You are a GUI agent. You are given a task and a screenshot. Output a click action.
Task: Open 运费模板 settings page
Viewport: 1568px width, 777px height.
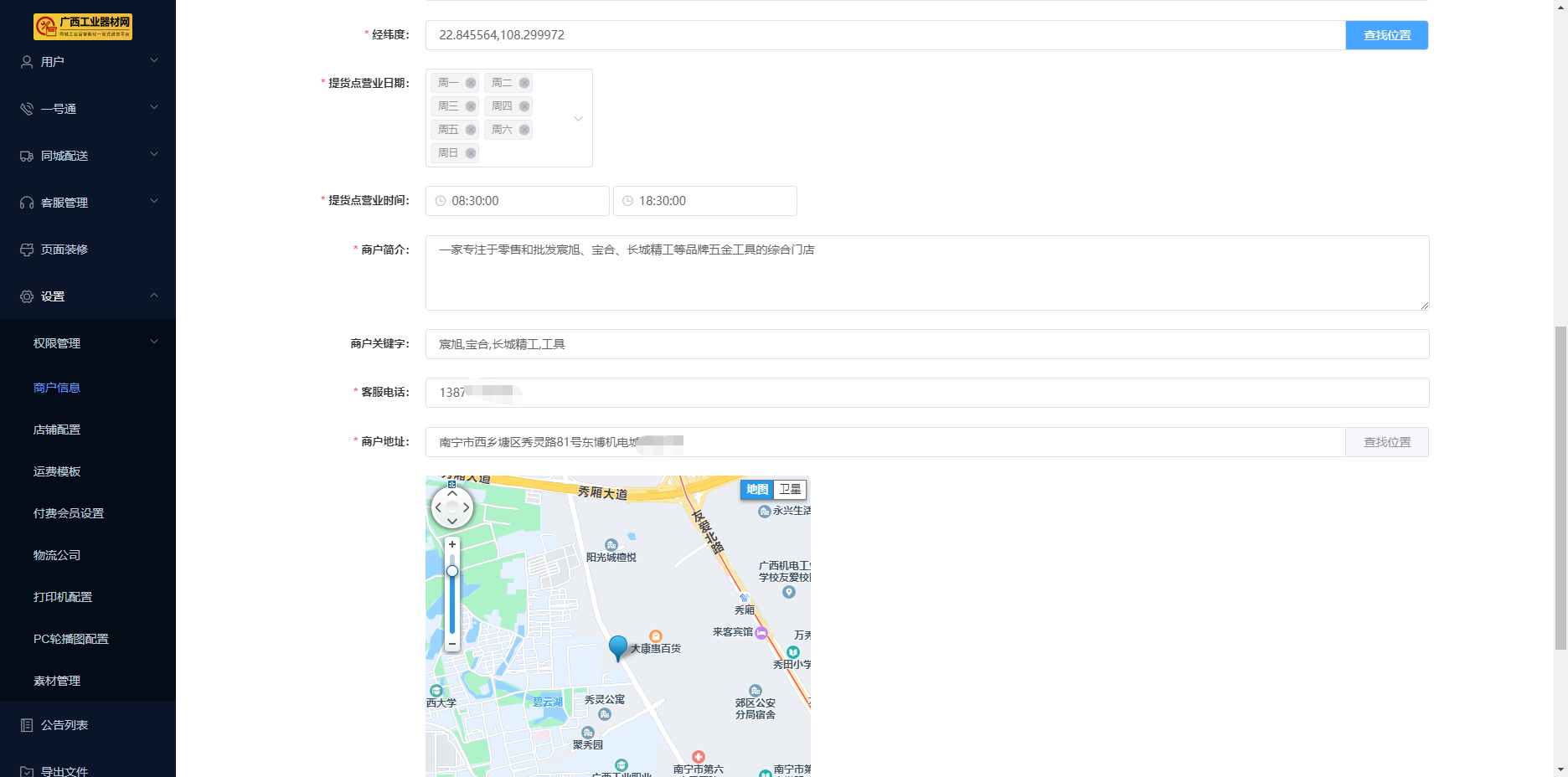point(57,471)
